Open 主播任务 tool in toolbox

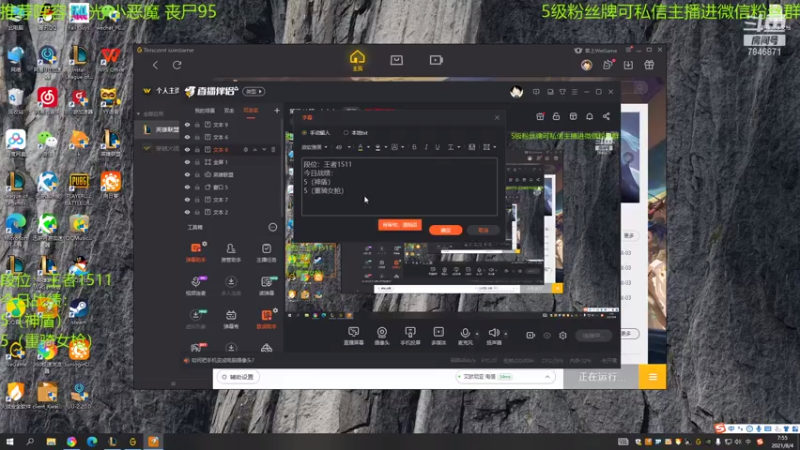click(266, 252)
